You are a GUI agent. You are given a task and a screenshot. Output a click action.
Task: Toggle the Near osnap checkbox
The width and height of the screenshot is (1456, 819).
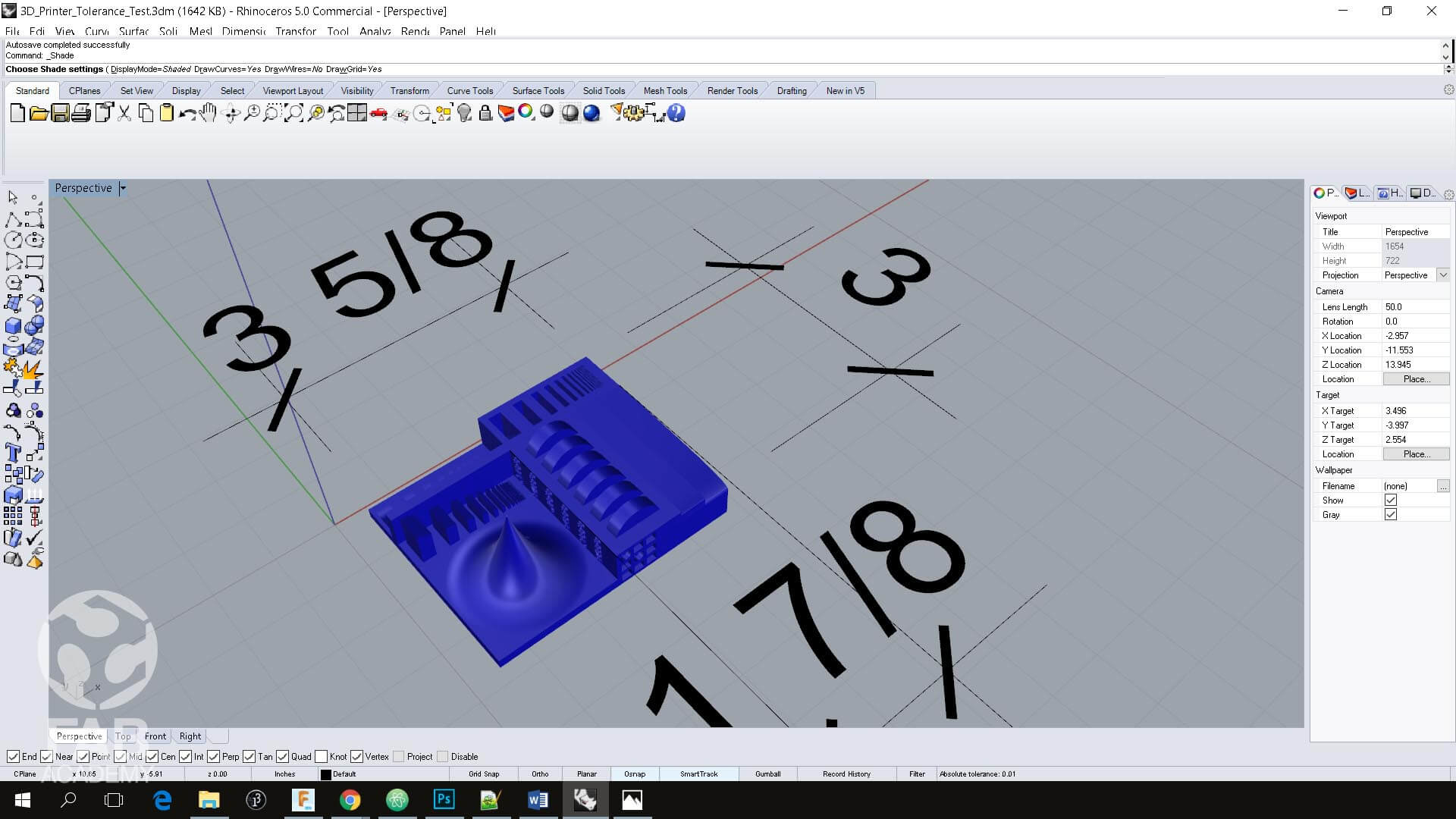coord(46,757)
